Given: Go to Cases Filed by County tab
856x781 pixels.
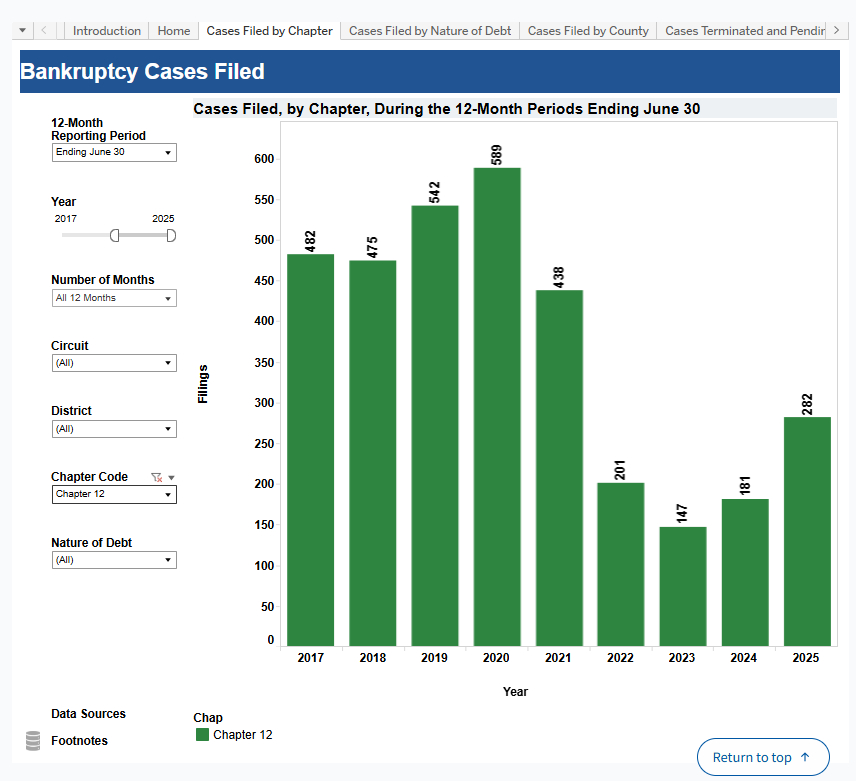Looking at the screenshot, I should click(588, 31).
